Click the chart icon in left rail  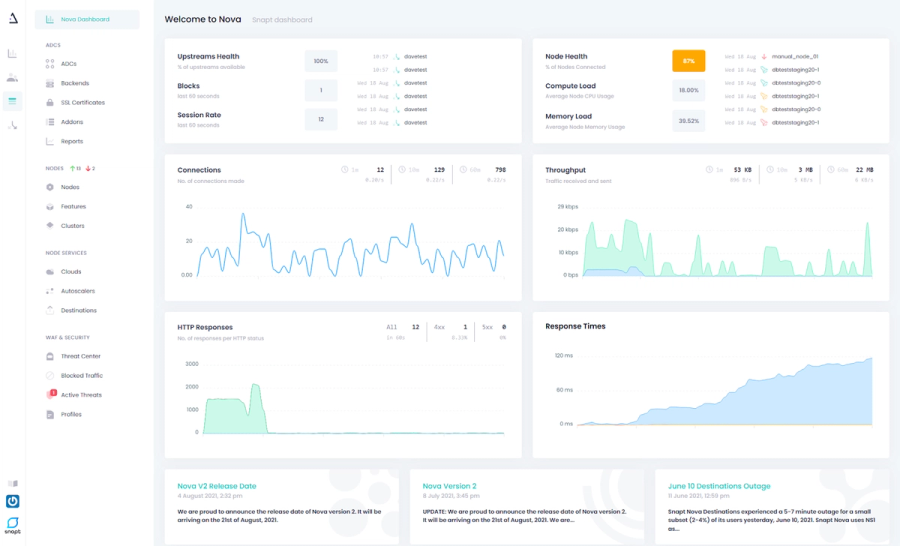(x=12, y=53)
